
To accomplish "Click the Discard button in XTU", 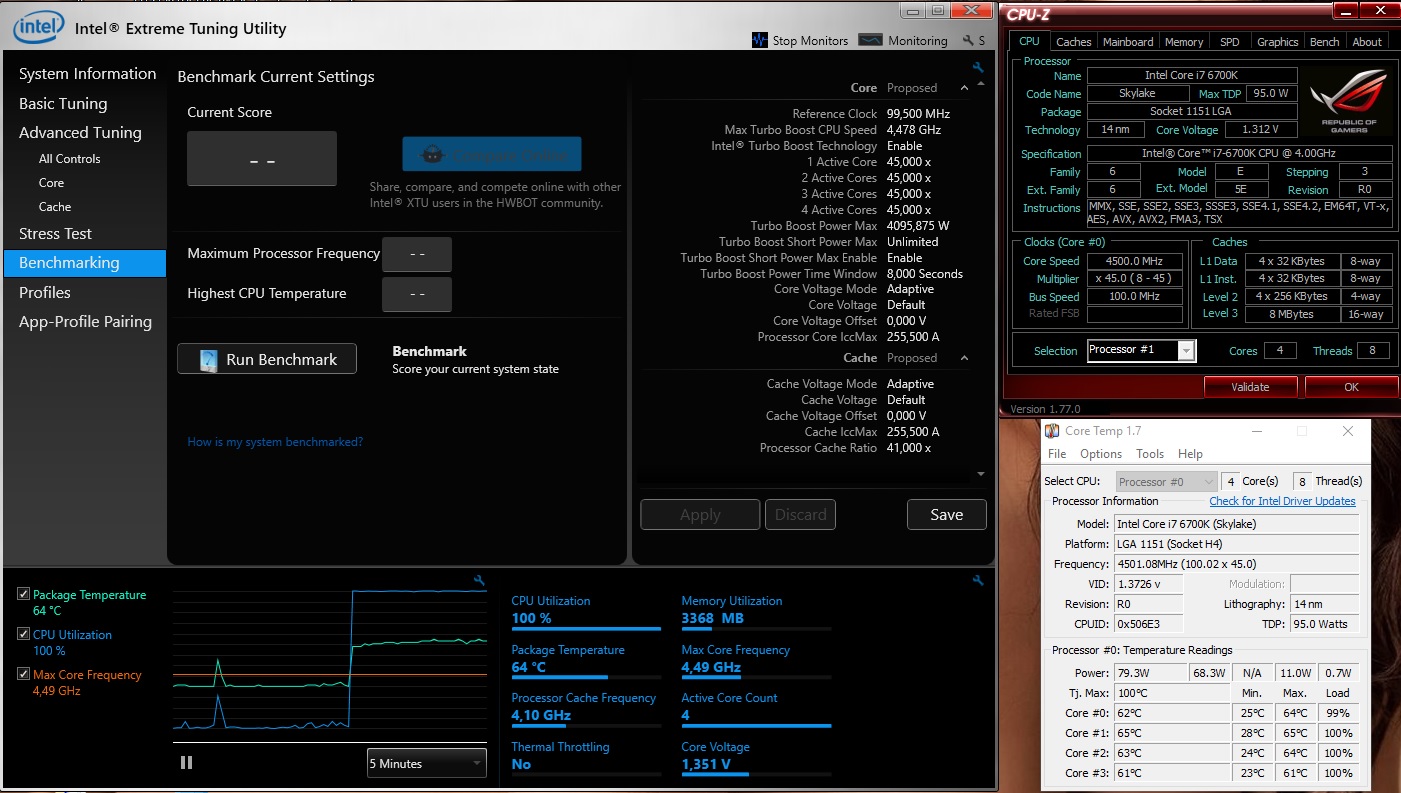I will tap(801, 515).
